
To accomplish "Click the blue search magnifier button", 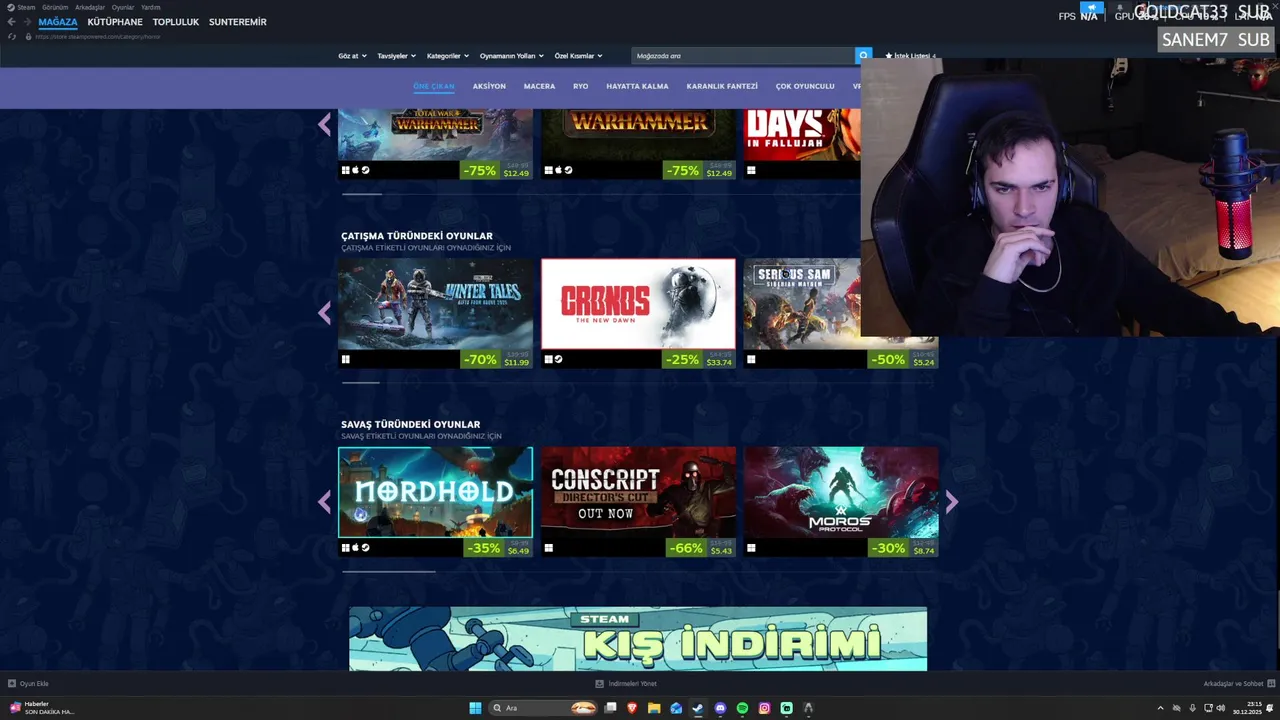I will 864,56.
